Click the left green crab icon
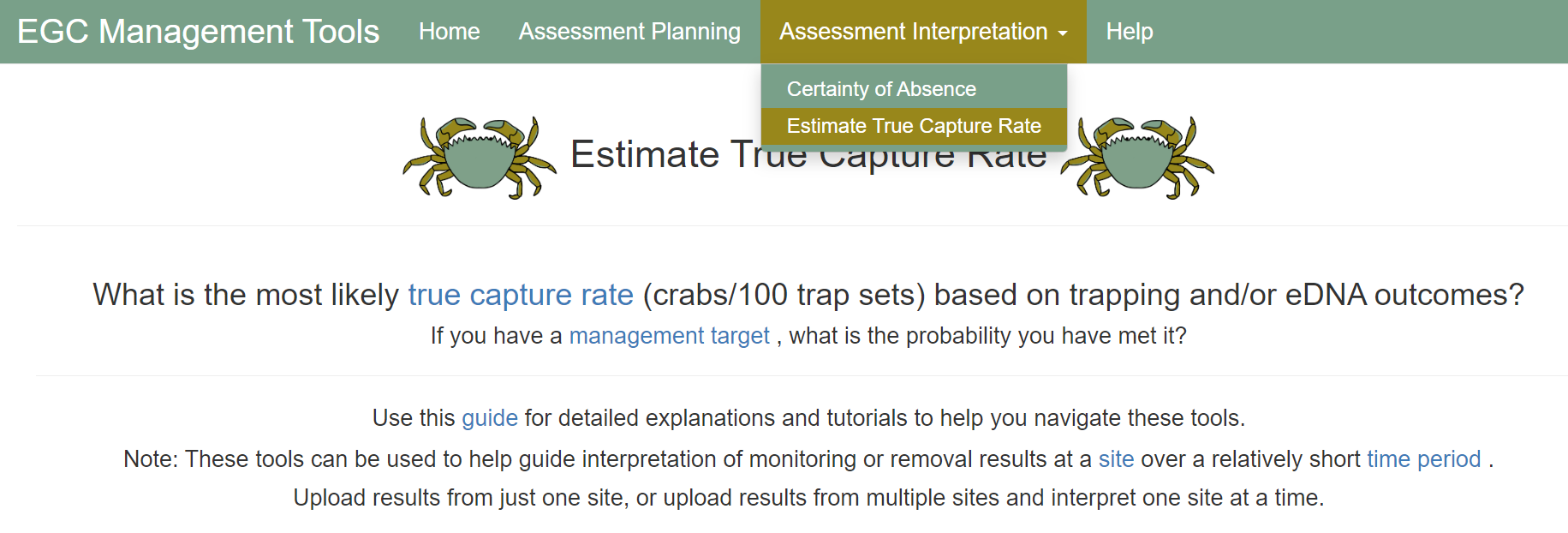Image resolution: width=1568 pixels, height=533 pixels. point(480,158)
